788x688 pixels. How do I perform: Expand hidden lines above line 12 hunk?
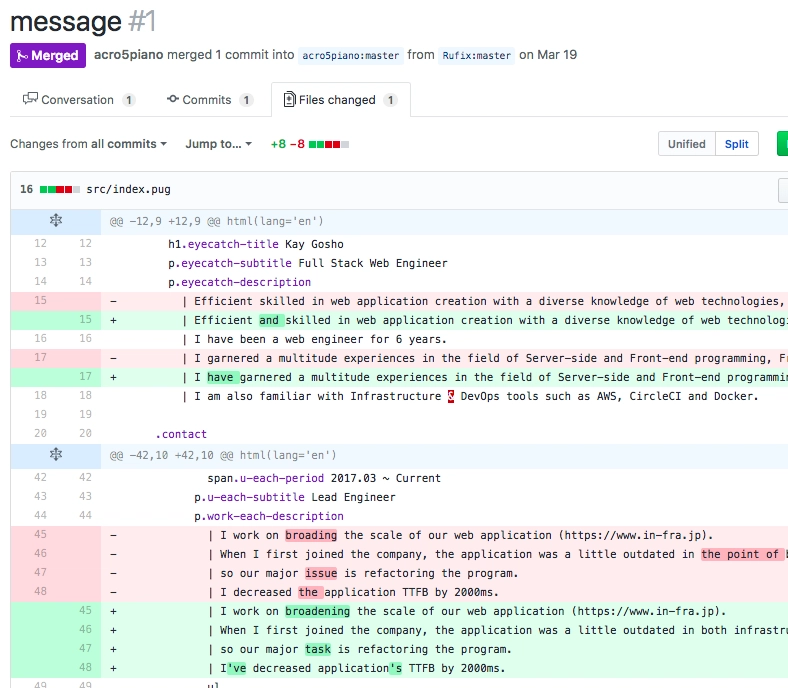click(56, 221)
